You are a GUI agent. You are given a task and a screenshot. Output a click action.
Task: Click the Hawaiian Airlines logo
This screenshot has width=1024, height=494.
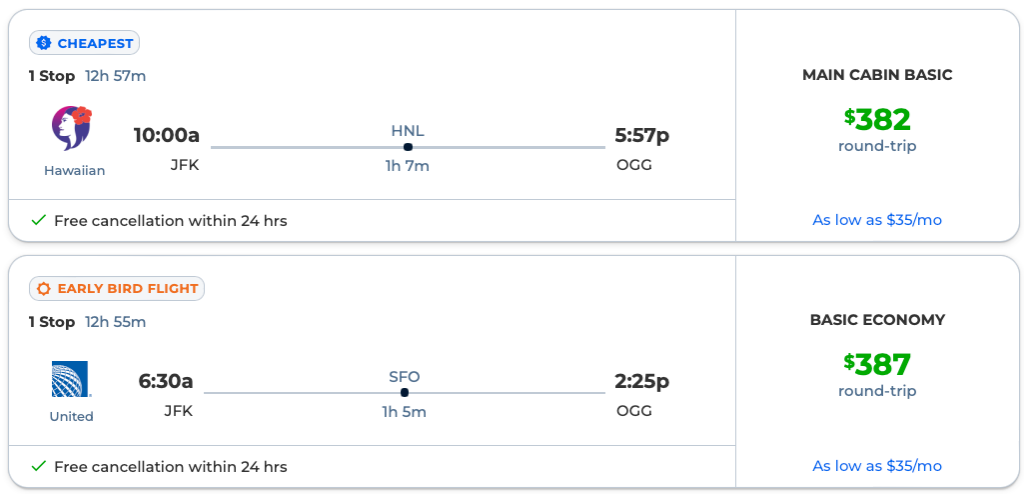[71, 129]
